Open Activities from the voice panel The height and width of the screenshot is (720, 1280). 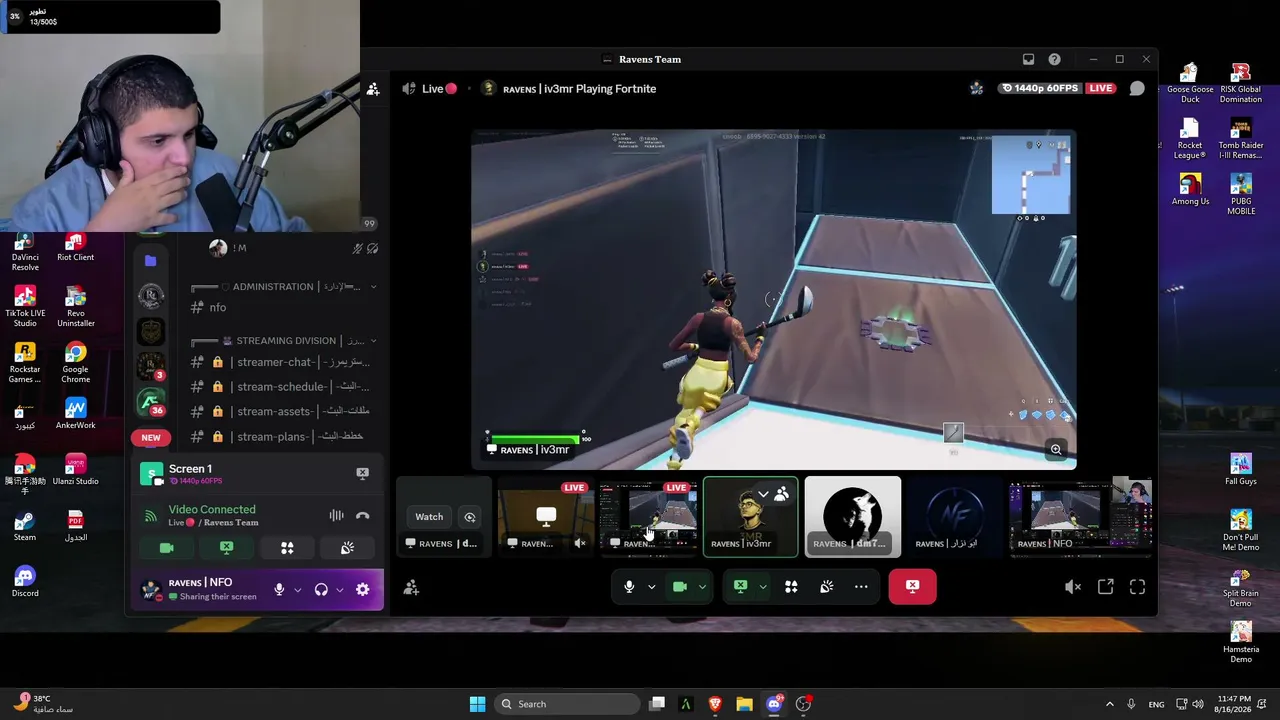tap(287, 548)
